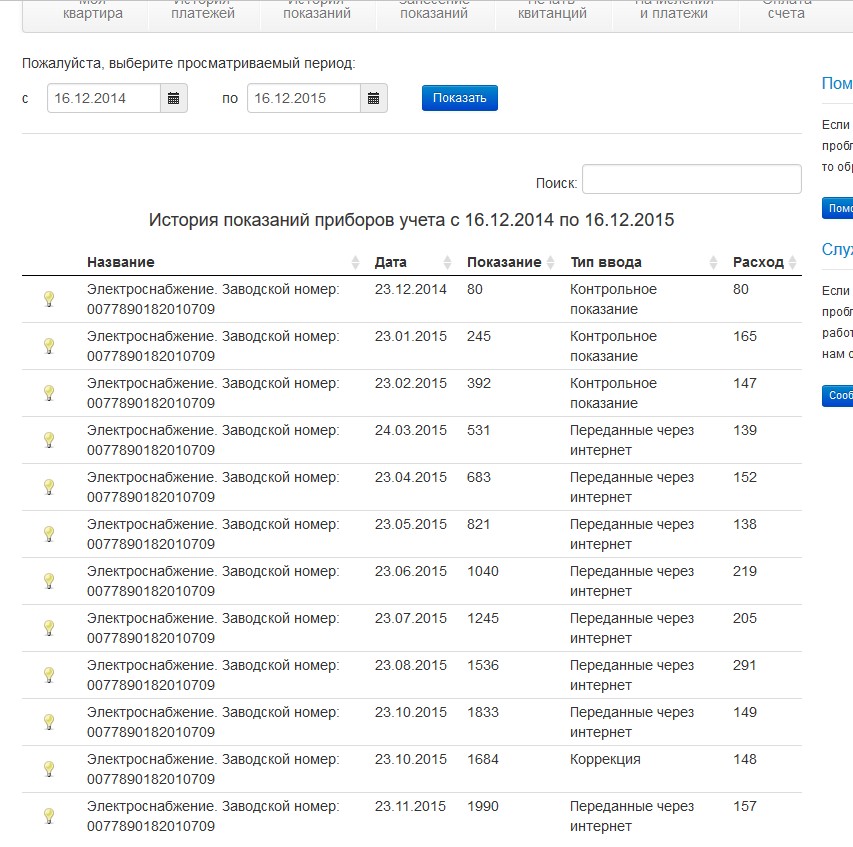Go to the Начисления и платежи tab
The image size is (853, 847).
(x=674, y=12)
